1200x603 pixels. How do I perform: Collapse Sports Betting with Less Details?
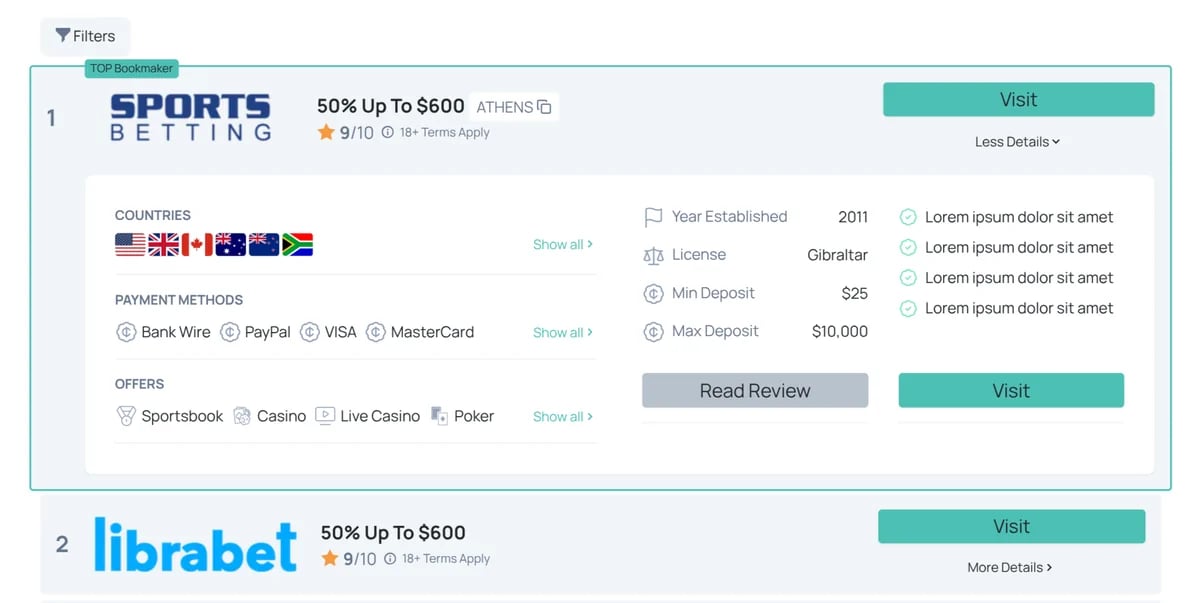coord(1018,142)
